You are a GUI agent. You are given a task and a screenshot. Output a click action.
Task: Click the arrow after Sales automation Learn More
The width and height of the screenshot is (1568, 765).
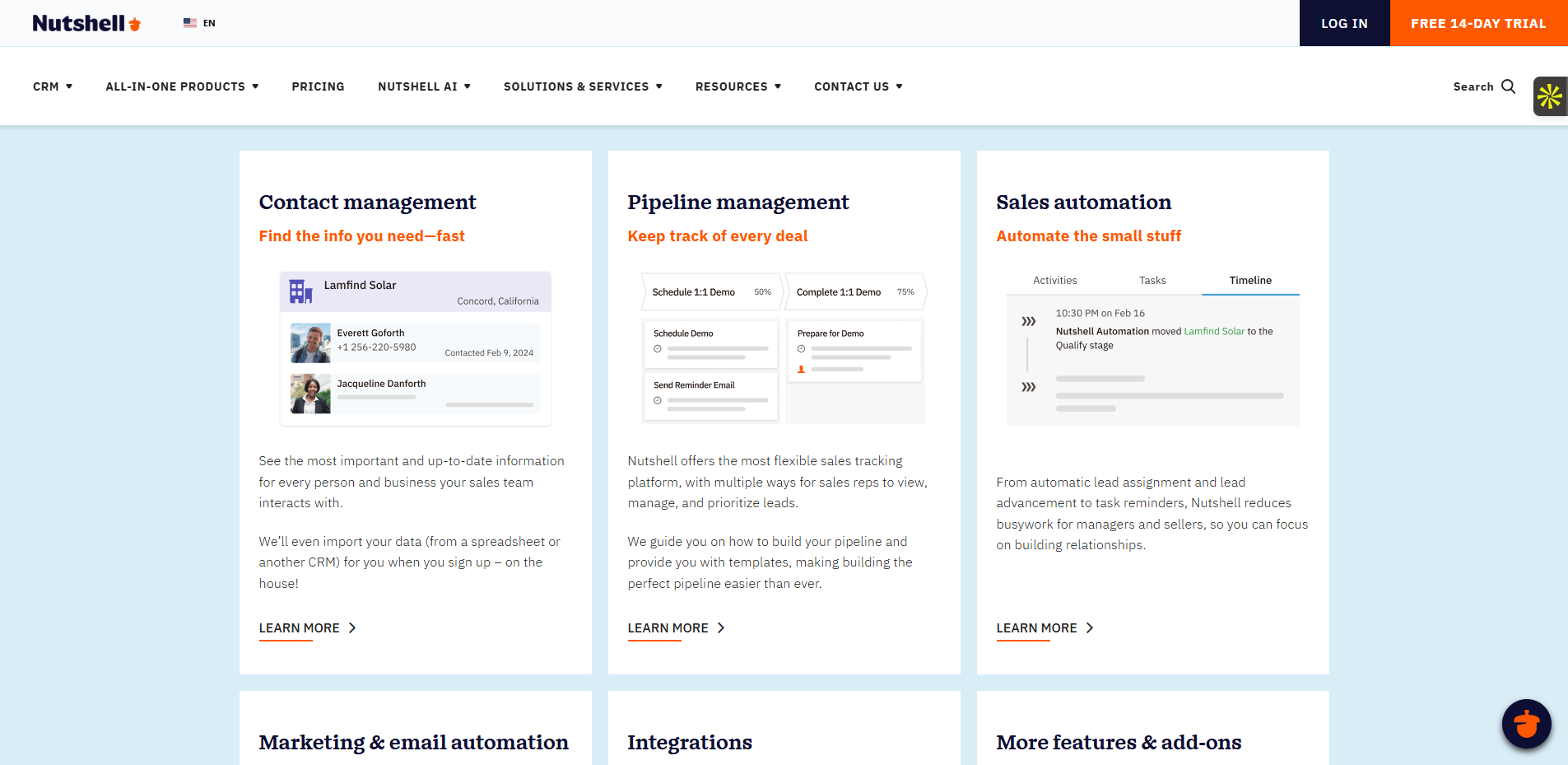1090,627
